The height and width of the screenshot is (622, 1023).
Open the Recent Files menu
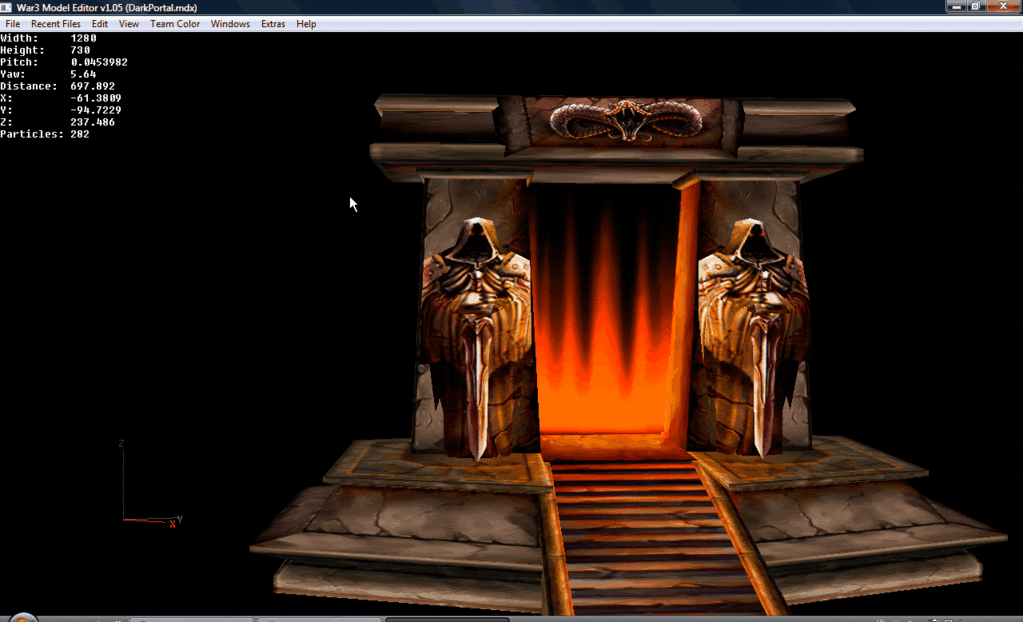[x=55, y=24]
